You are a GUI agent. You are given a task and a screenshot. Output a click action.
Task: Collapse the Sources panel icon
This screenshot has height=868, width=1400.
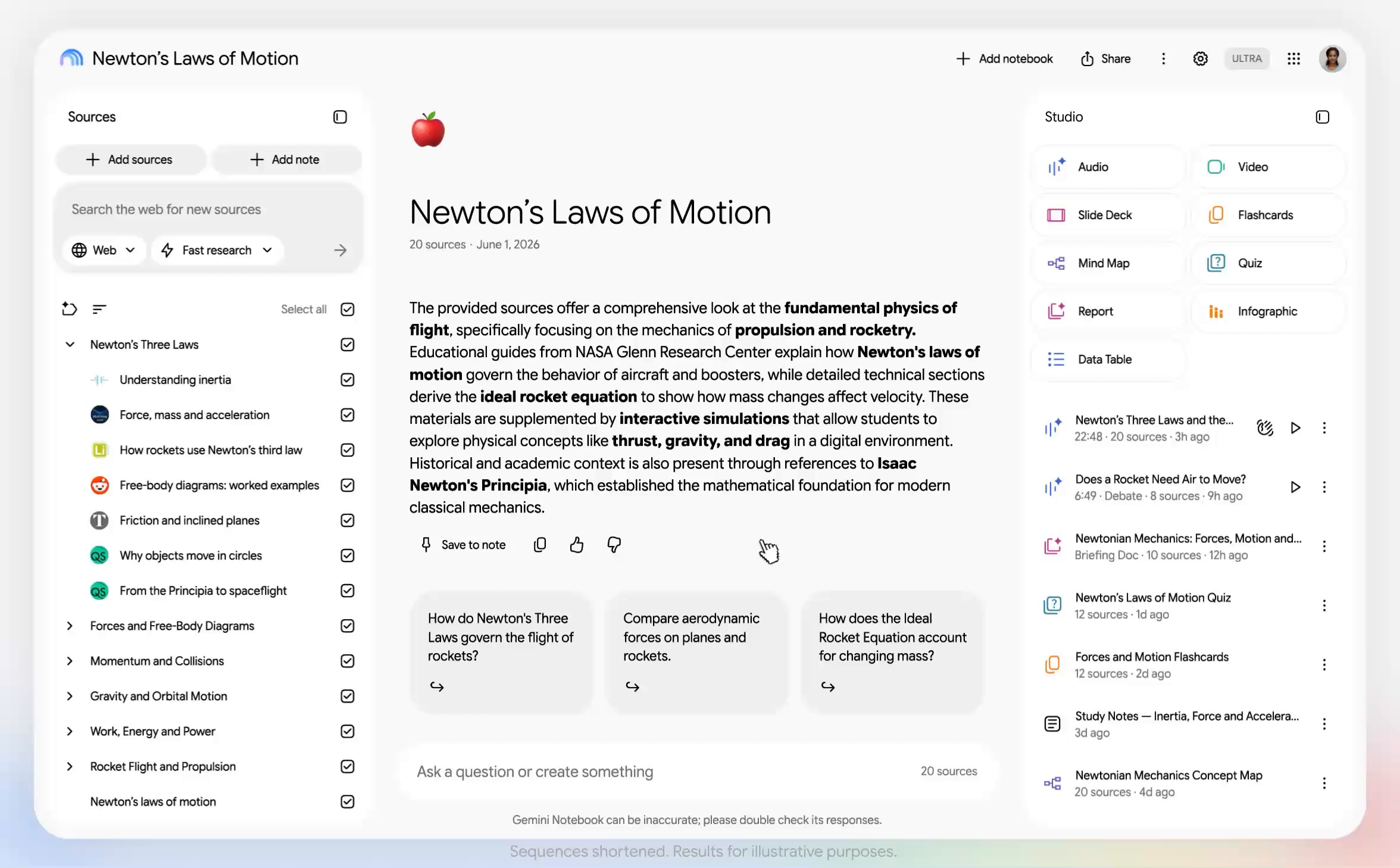tap(340, 117)
